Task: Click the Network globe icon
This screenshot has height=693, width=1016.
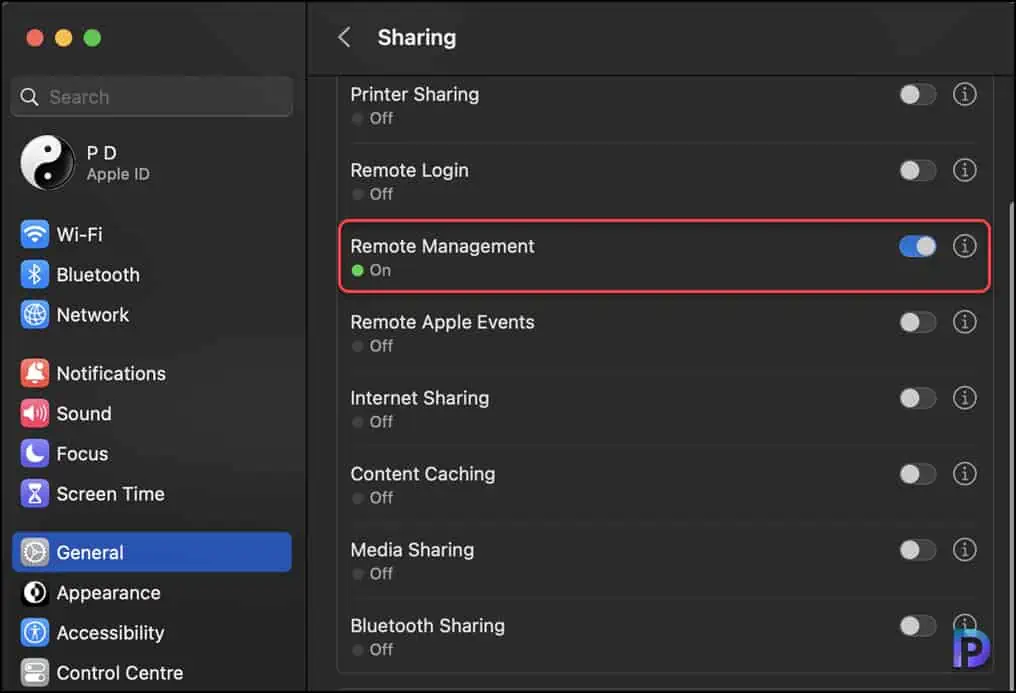Action: tap(34, 315)
